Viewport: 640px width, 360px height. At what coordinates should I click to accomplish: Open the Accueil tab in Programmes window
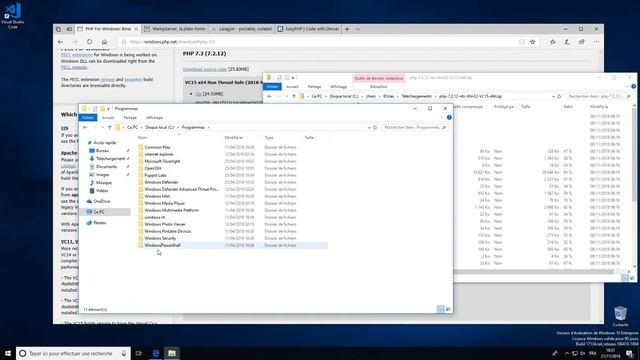point(108,118)
